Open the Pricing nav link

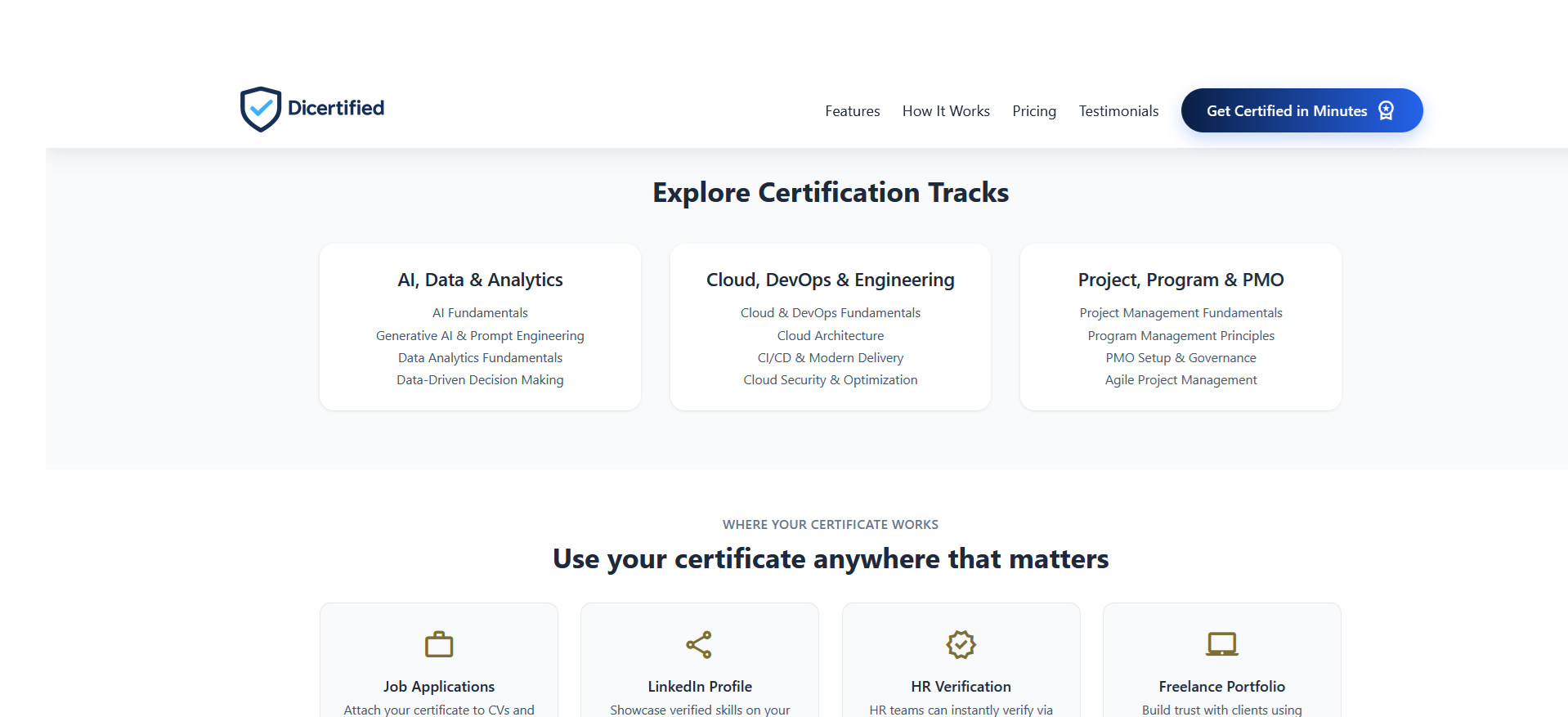click(x=1034, y=111)
